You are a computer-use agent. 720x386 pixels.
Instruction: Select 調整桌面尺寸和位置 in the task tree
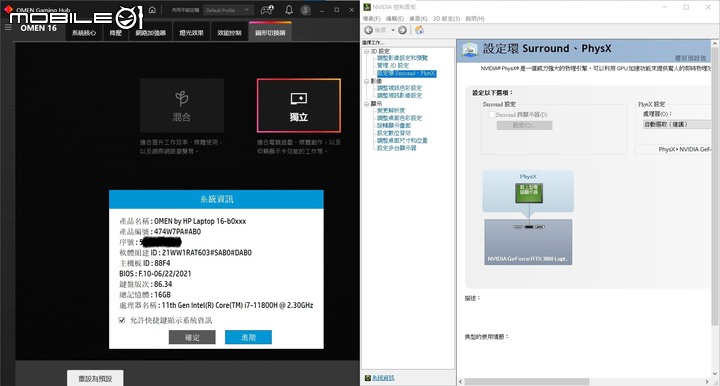[x=402, y=140]
